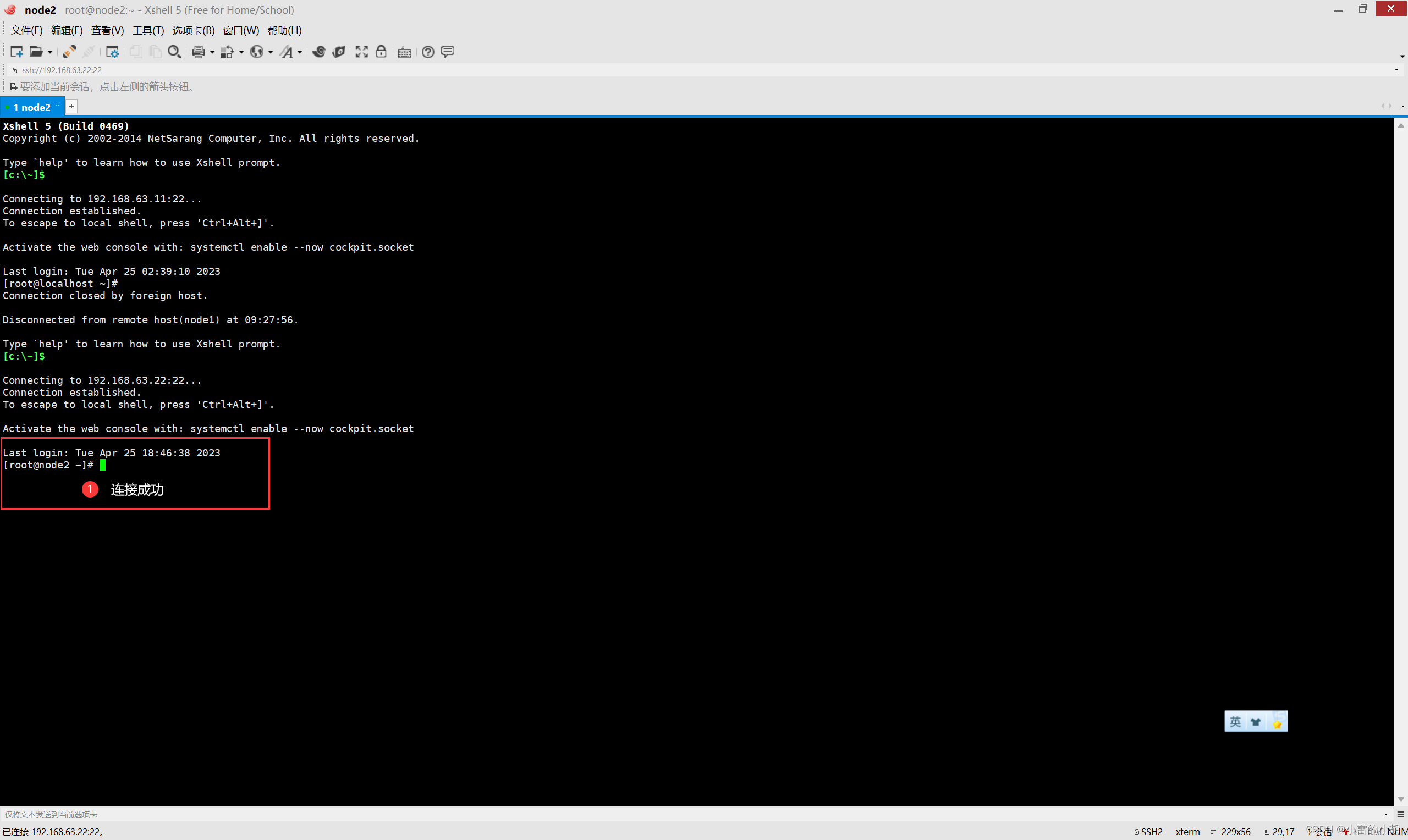Open the tab list dropdown arrow

[1402, 107]
